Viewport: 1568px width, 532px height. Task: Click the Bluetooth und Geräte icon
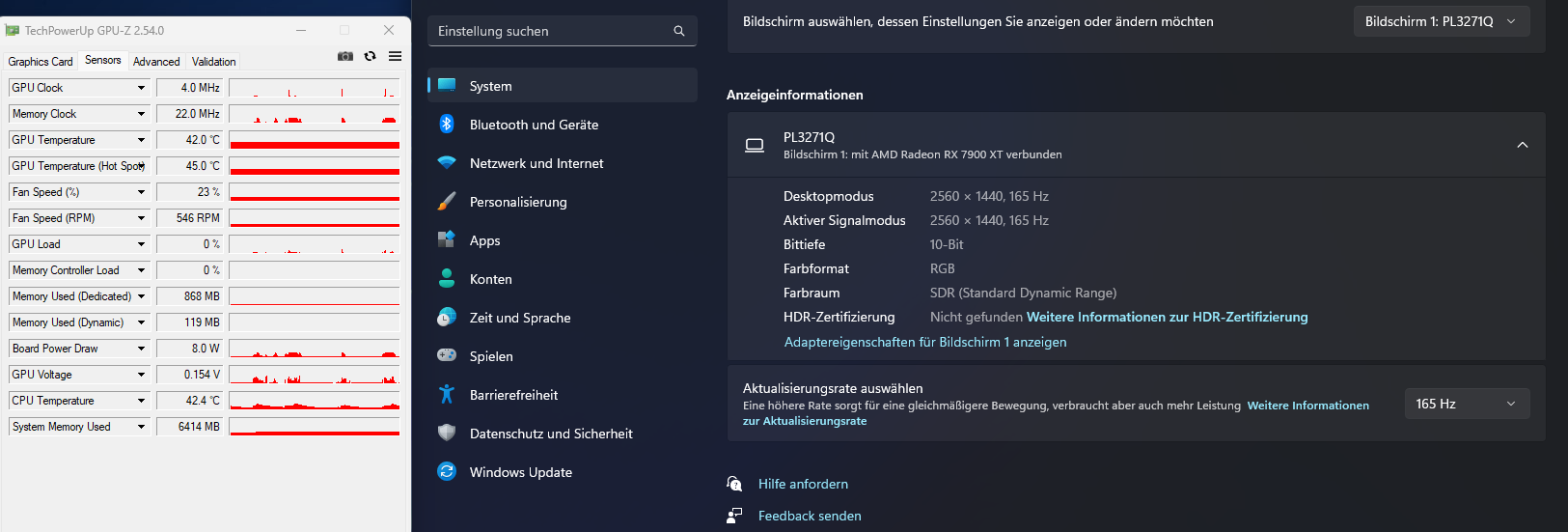447,124
